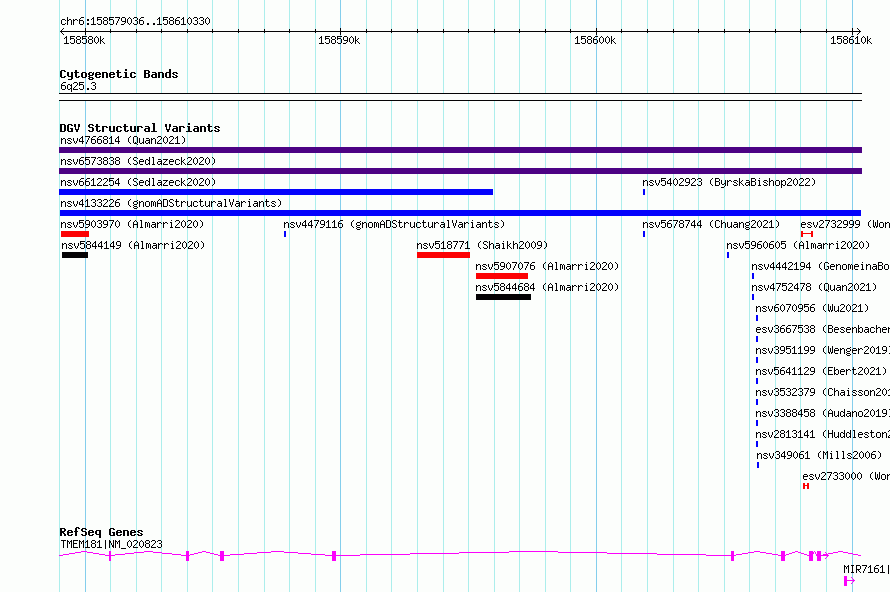
Task: Select the red bar under nsv5907076
Action: click(502, 276)
